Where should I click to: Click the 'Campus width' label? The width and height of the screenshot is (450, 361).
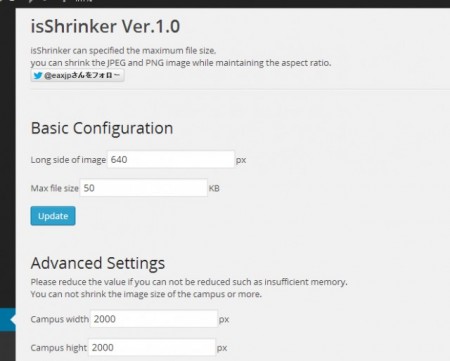(60, 319)
